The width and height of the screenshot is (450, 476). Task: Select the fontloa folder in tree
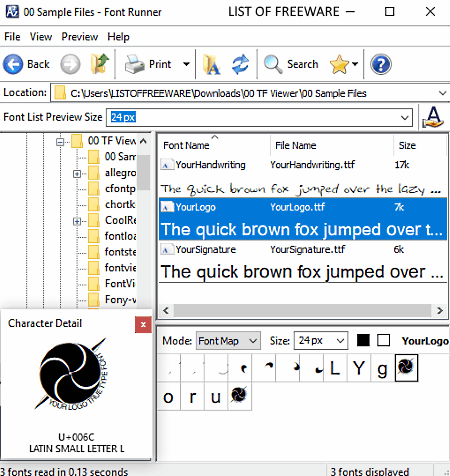(113, 236)
